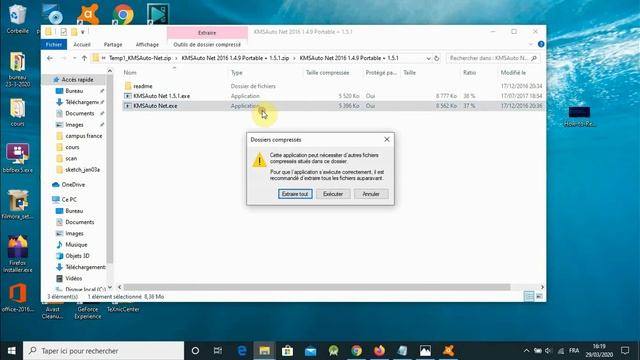
Task: Expand address bar history dropdown
Action: pyautogui.click(x=428, y=58)
